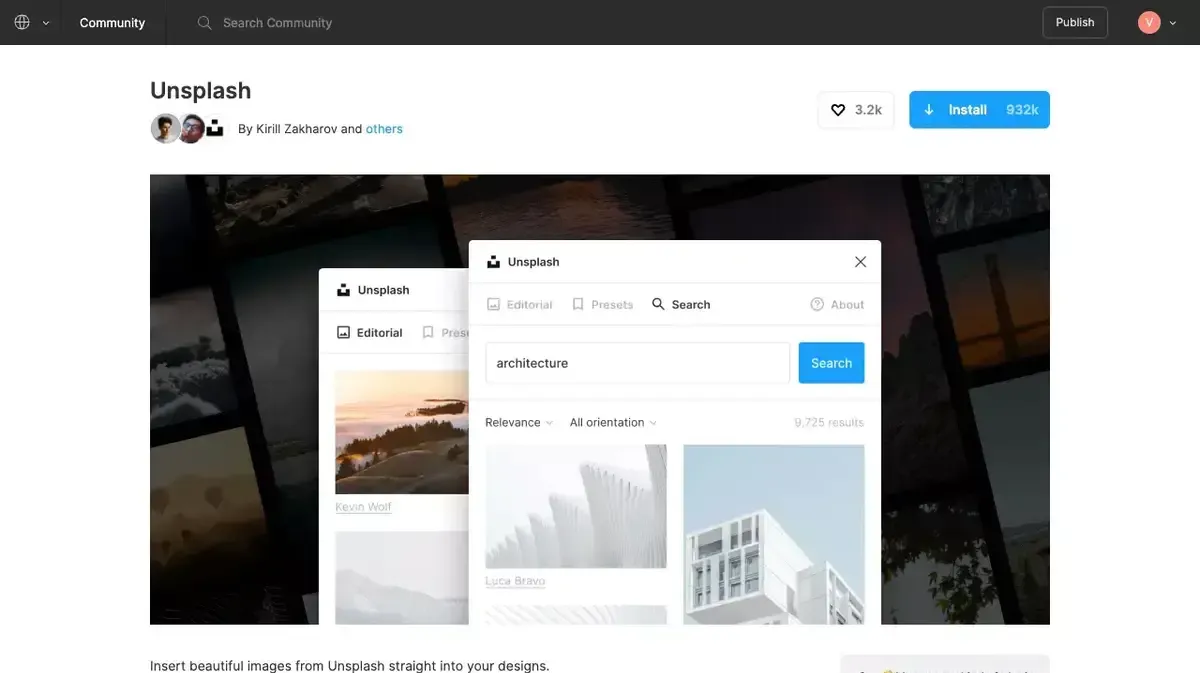Close the Unsplash plugin preview with X
This screenshot has height=673, width=1200.
860,262
